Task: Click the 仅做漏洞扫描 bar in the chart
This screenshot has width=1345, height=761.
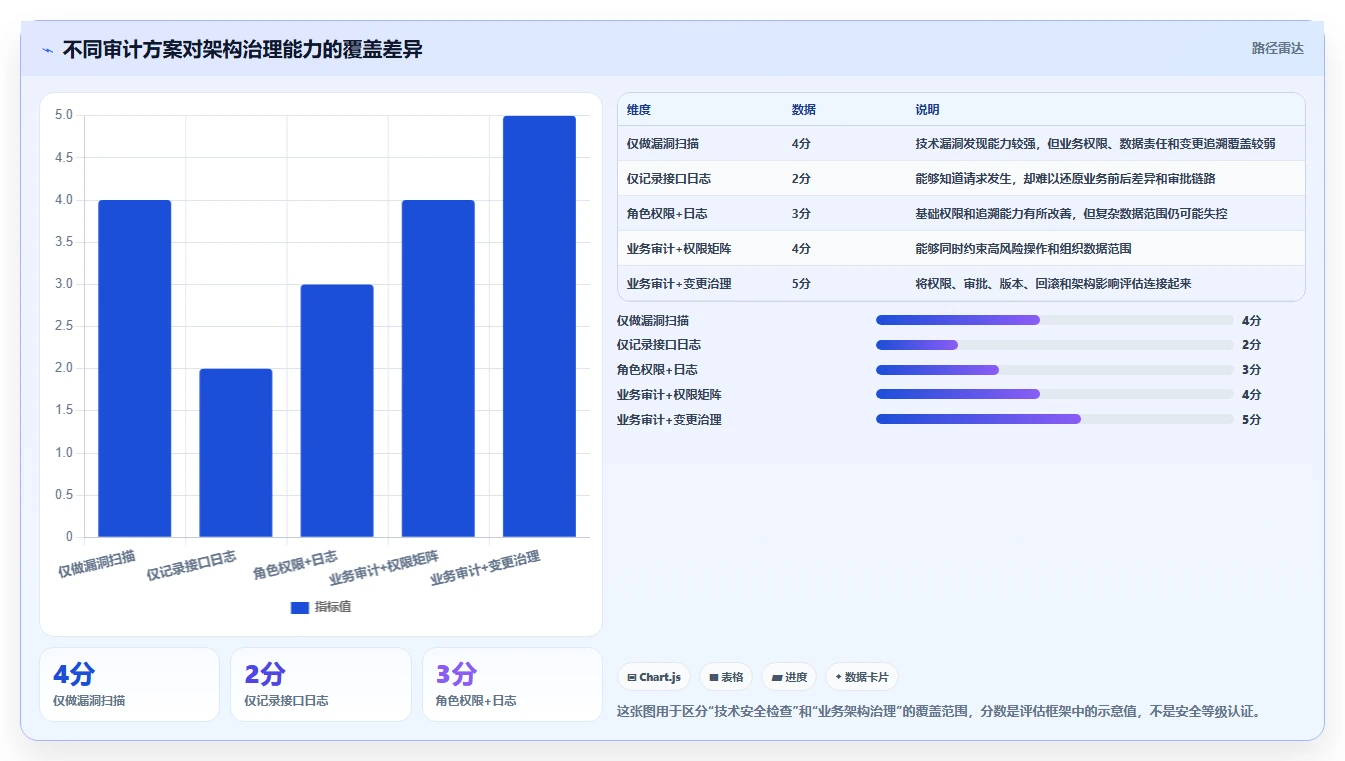Action: pyautogui.click(x=135, y=368)
